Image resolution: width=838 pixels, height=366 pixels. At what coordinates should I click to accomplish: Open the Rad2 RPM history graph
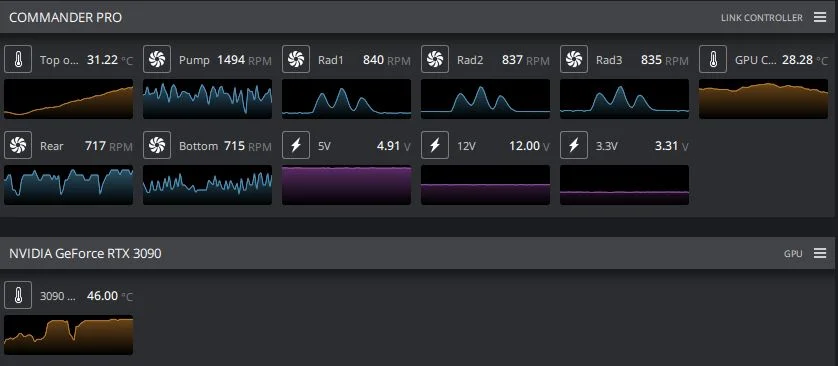click(485, 99)
